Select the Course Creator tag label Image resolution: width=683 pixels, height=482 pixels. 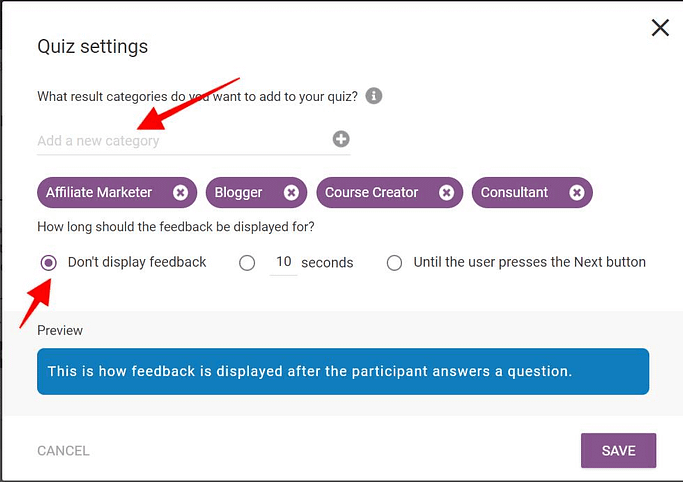pos(371,192)
